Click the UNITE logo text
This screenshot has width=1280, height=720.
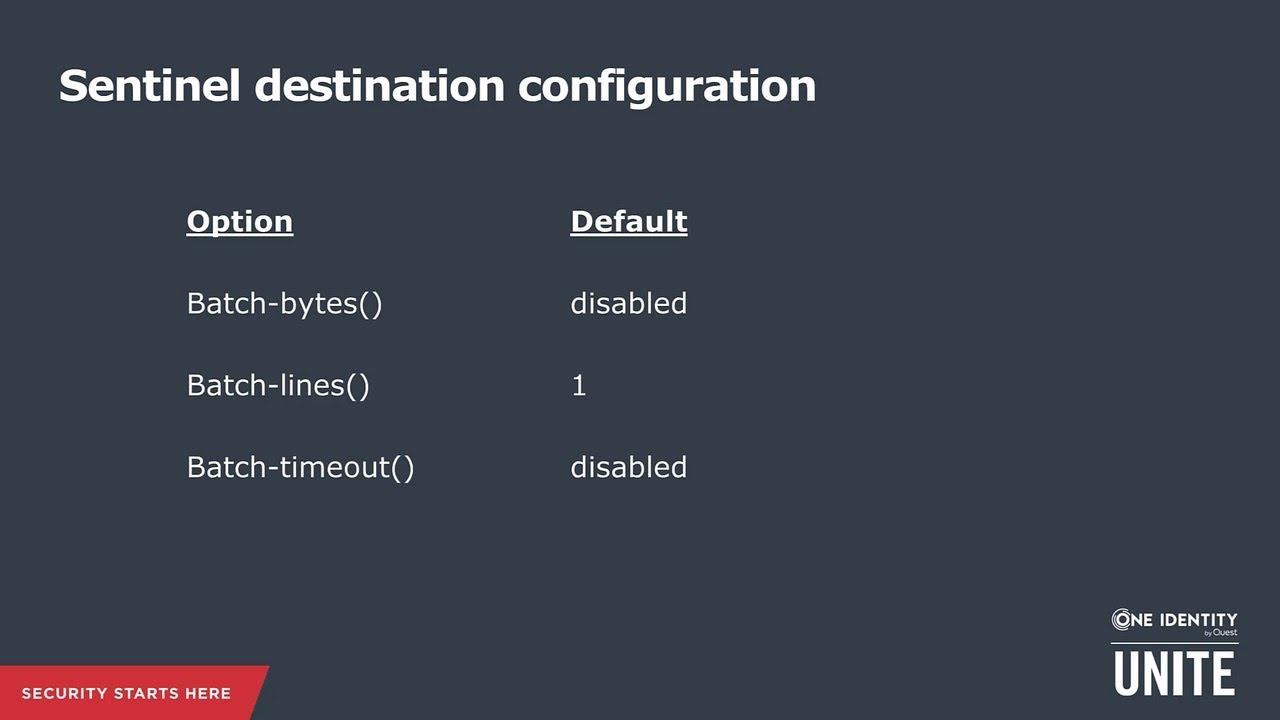coord(1174,672)
